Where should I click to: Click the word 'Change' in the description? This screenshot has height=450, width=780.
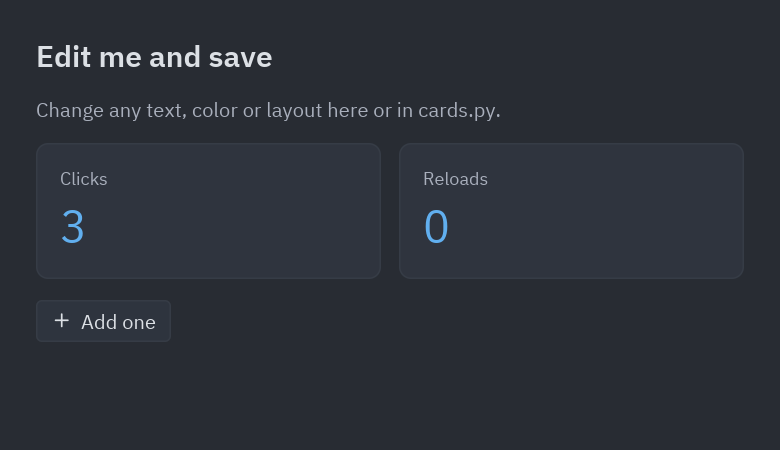click(x=70, y=110)
